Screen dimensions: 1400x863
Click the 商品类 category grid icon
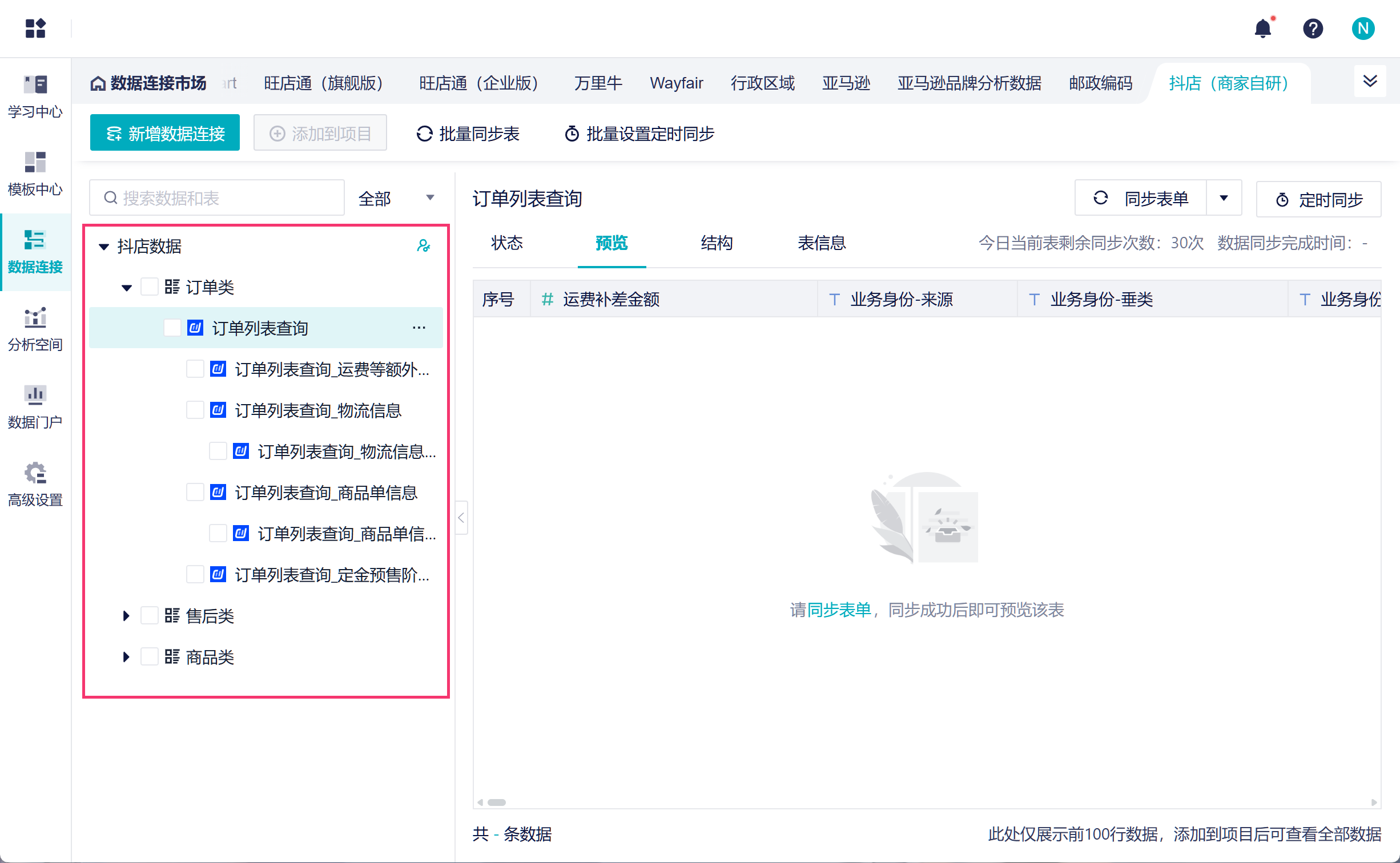pos(172,656)
